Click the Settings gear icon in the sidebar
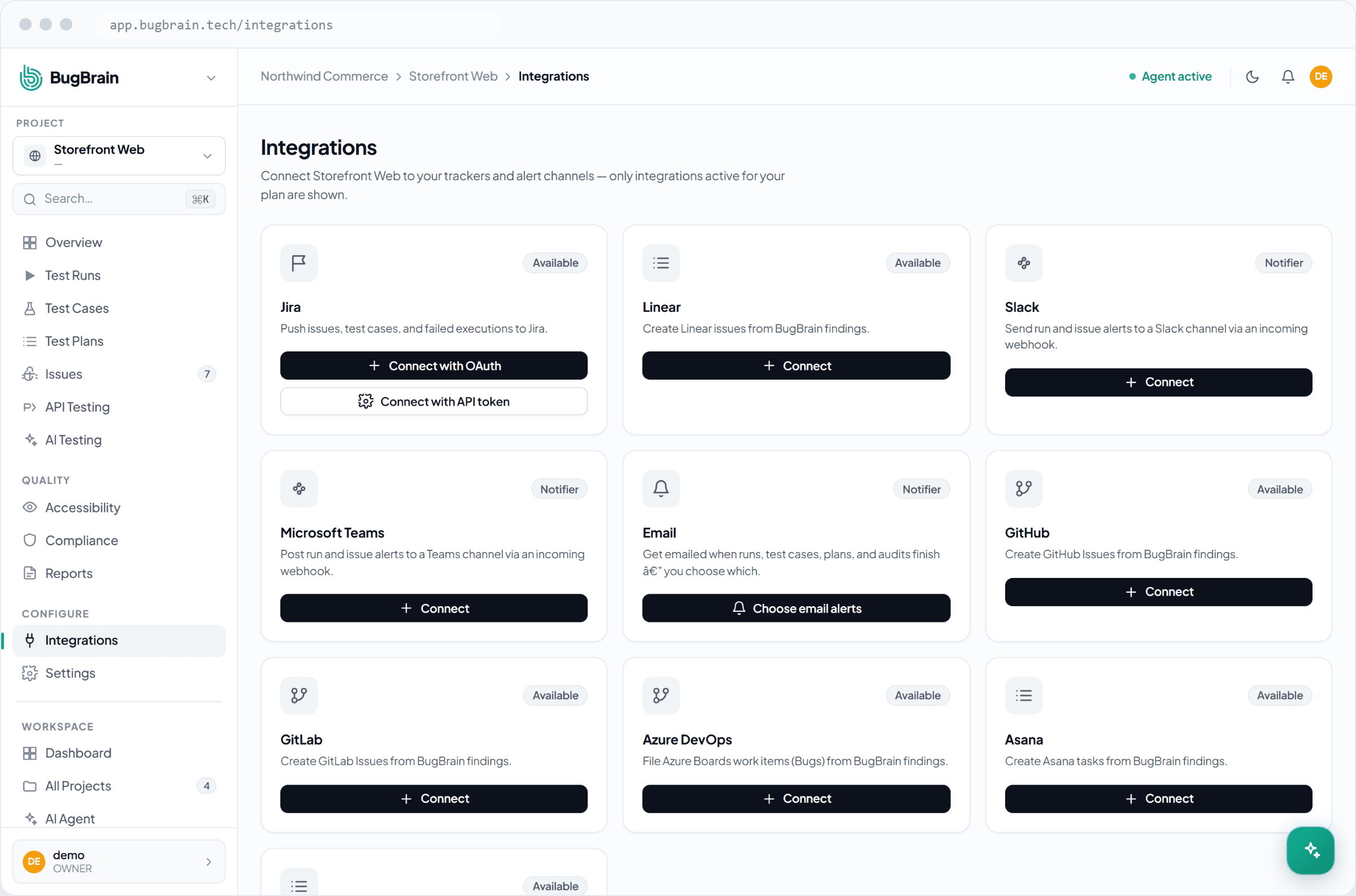 click(30, 673)
